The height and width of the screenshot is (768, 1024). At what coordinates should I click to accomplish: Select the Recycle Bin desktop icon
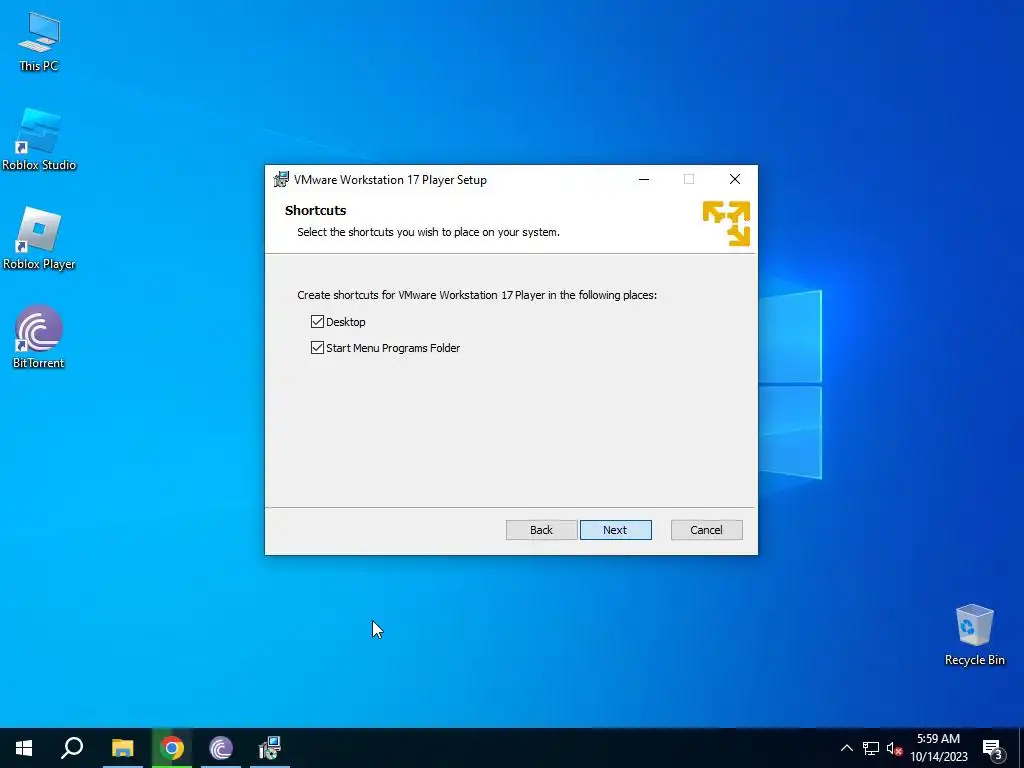(974, 635)
